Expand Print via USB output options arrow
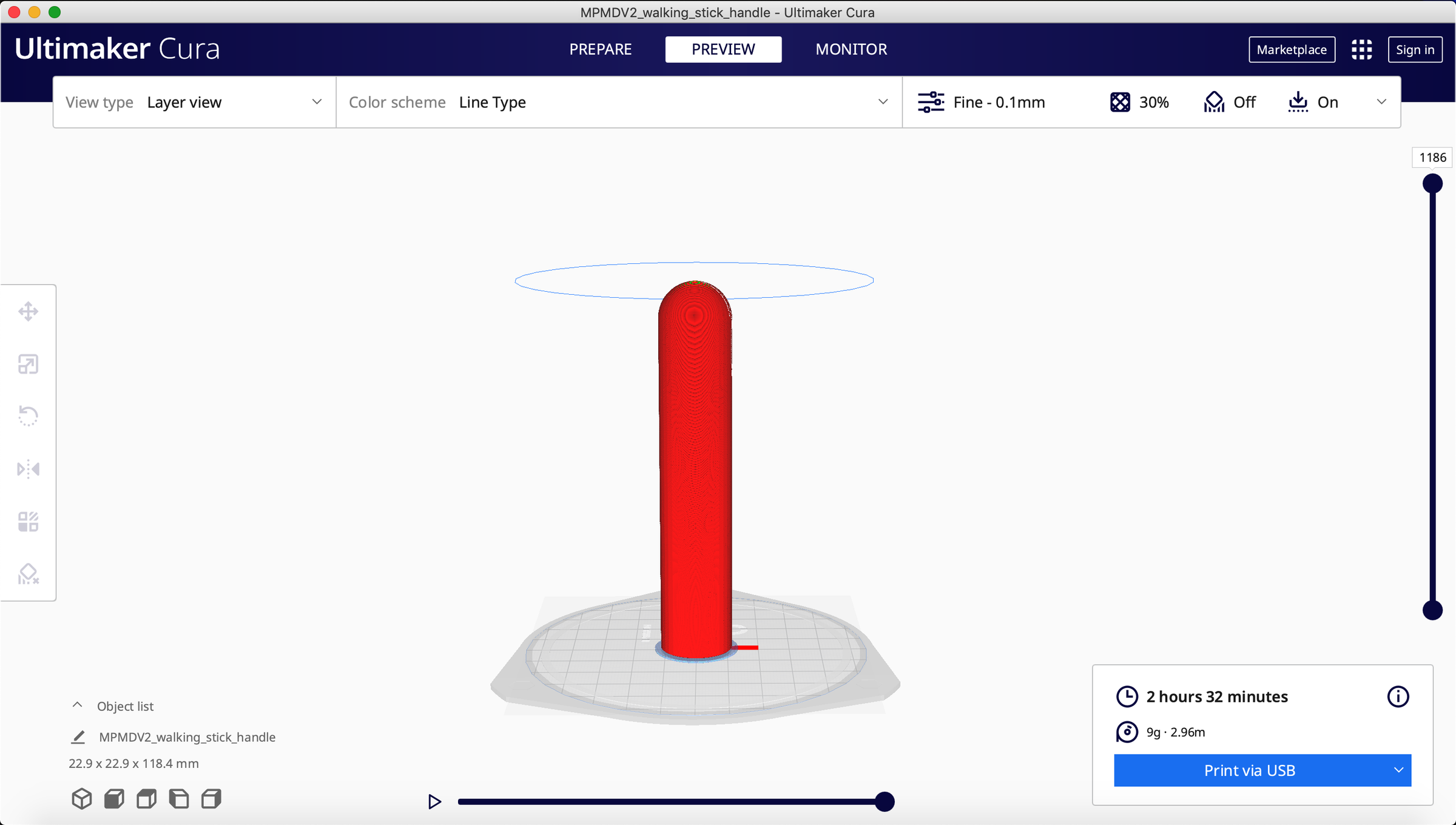The width and height of the screenshot is (1456, 825). click(x=1398, y=770)
